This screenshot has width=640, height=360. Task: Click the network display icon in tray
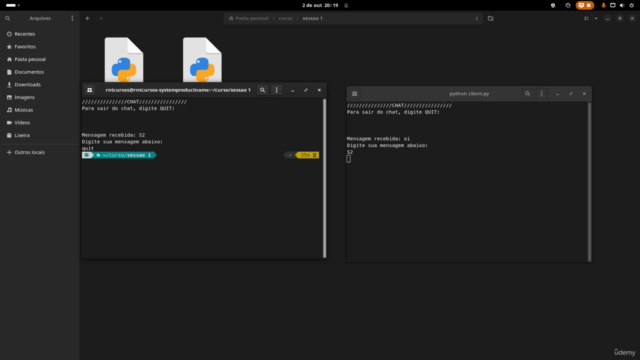(x=613, y=5)
